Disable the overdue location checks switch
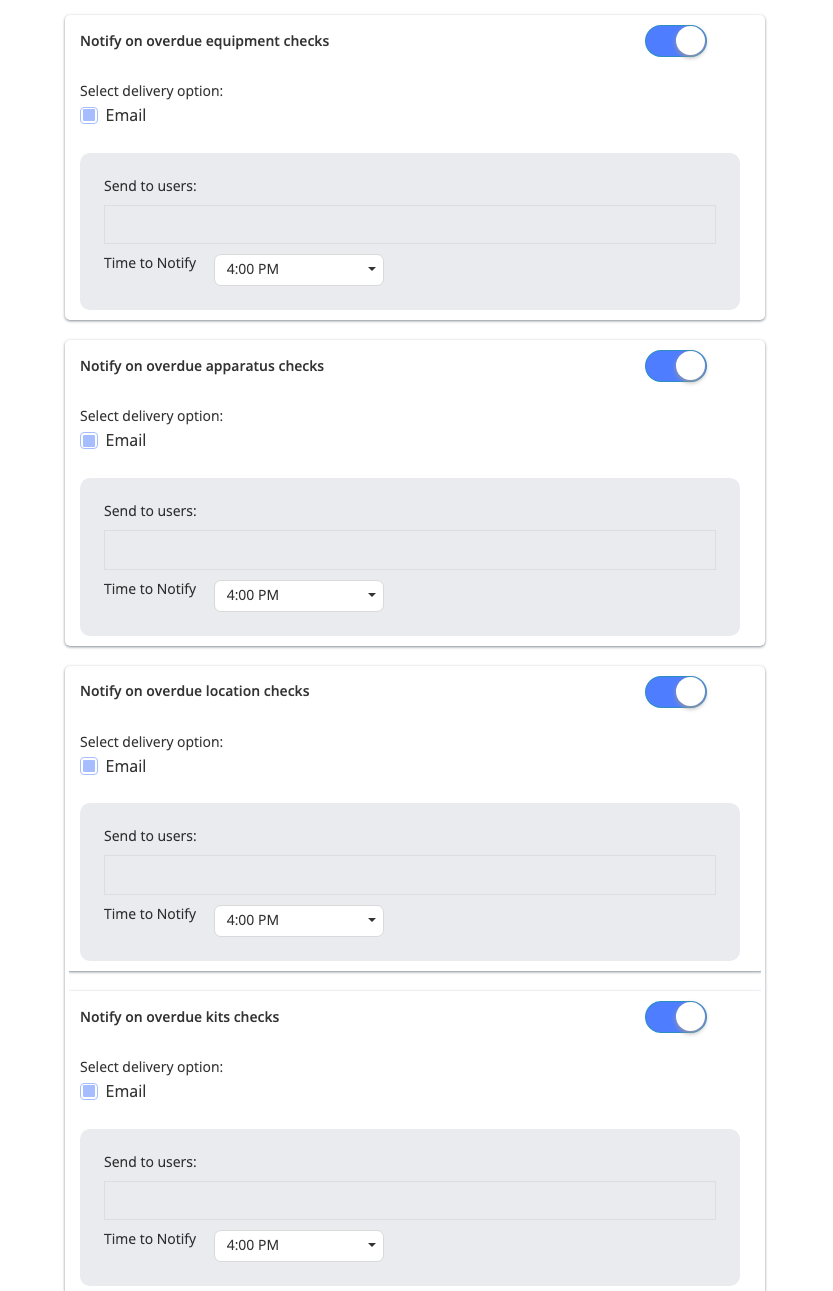The height and width of the screenshot is (1291, 833). [676, 692]
